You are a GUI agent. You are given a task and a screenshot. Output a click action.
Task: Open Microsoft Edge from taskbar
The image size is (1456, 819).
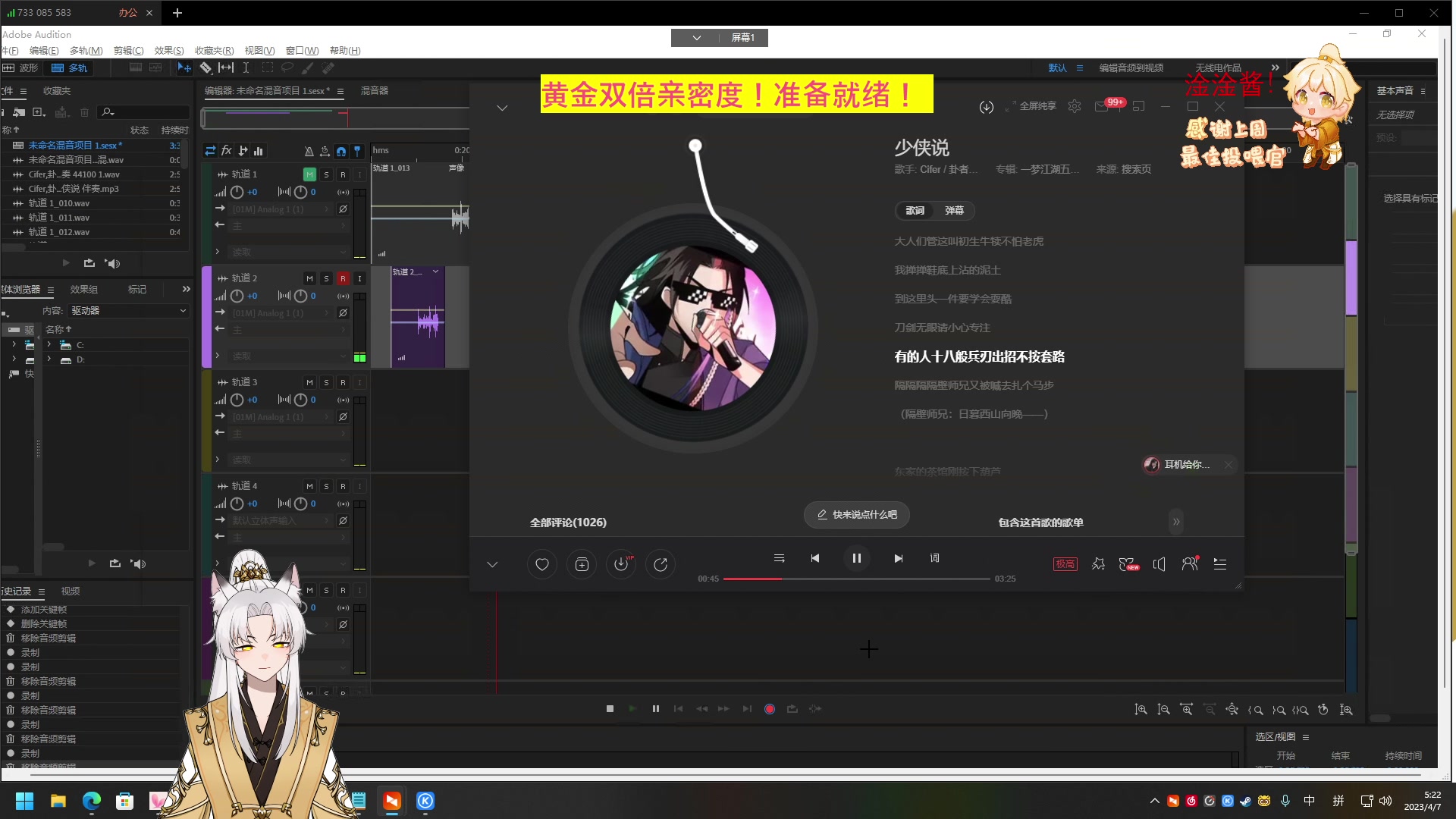point(92,801)
